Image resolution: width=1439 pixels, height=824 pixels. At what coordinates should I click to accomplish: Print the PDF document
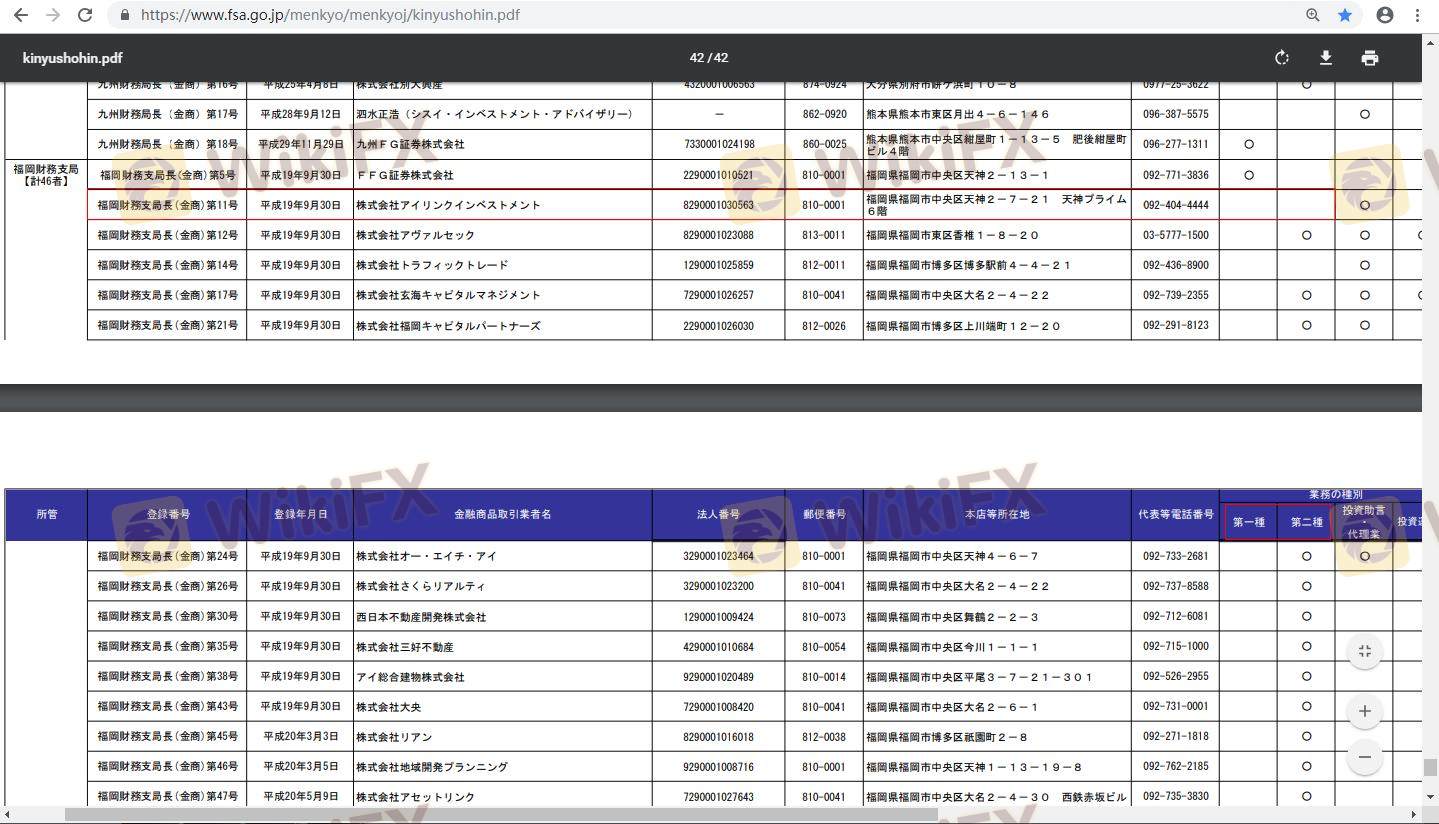coord(1369,58)
